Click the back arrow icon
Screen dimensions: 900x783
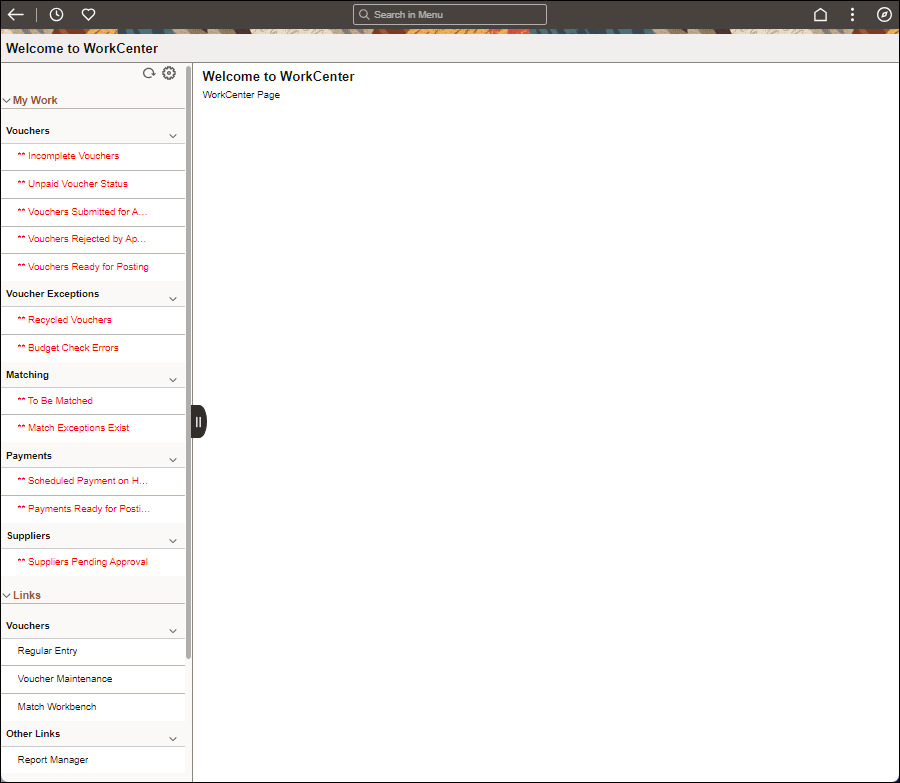click(15, 14)
